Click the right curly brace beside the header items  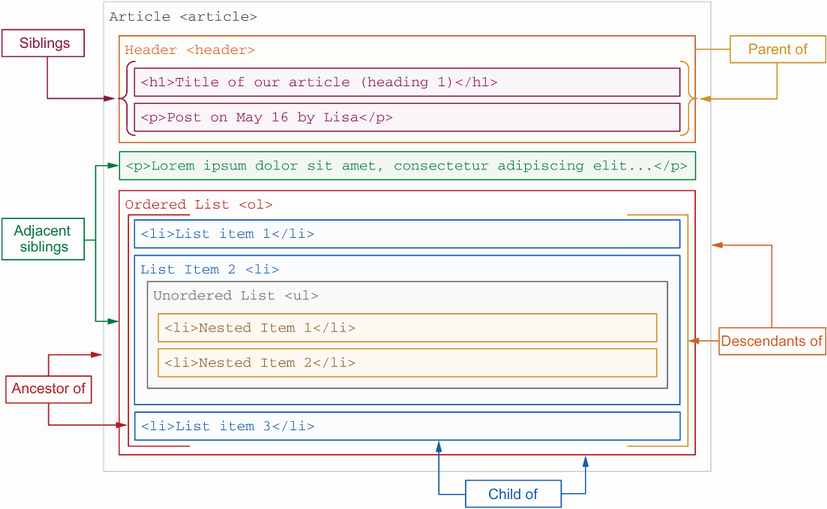[685, 98]
